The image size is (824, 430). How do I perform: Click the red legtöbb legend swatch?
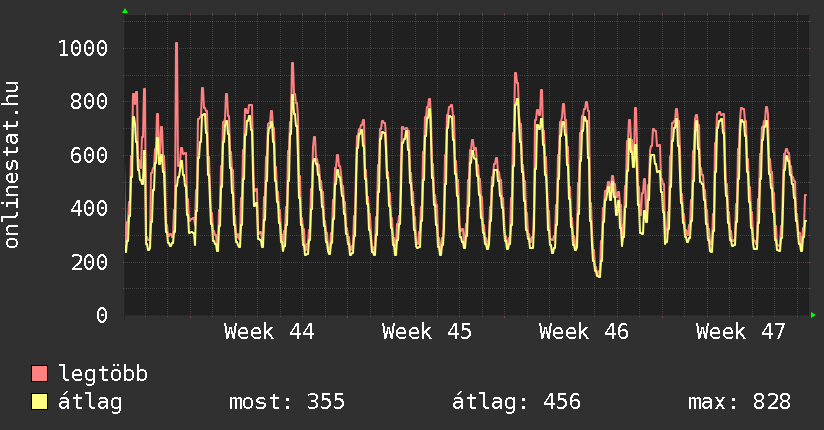(x=40, y=374)
